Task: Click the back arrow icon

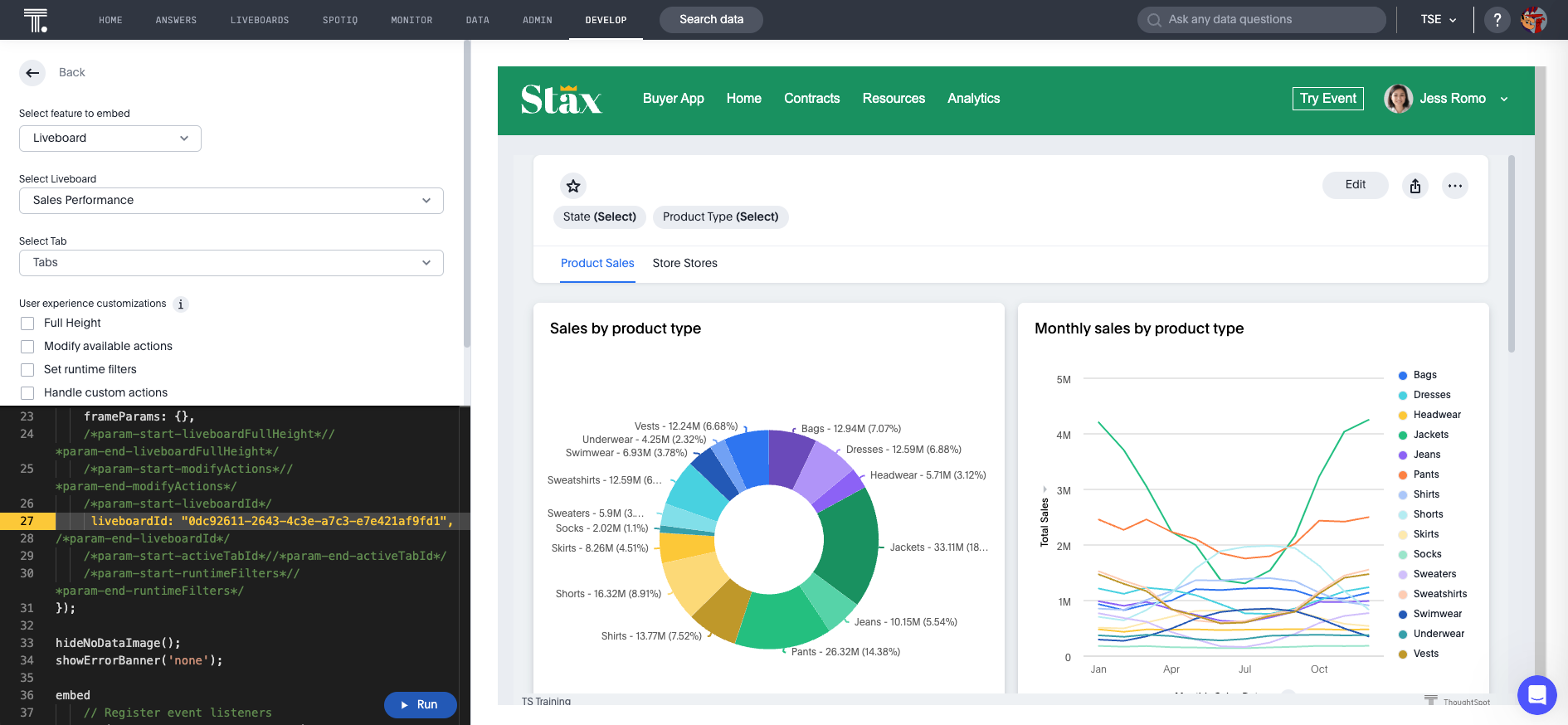Action: (32, 73)
